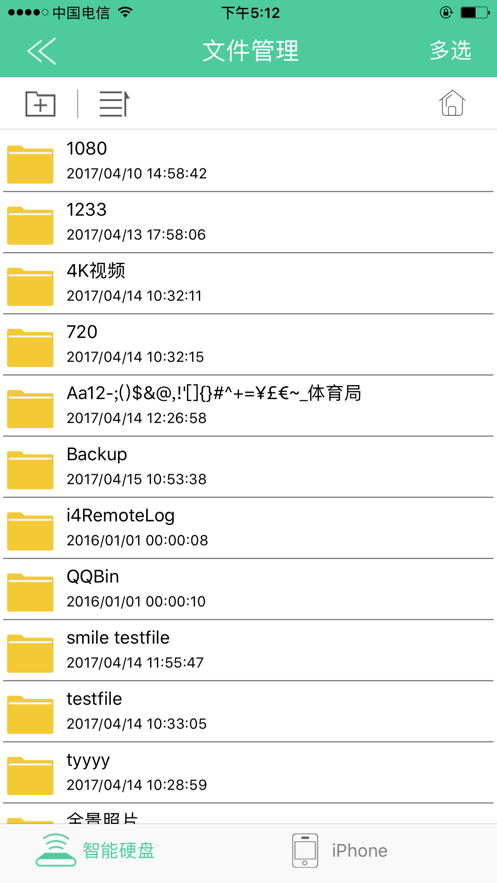
Task: Open the Backup folder
Action: click(x=248, y=467)
